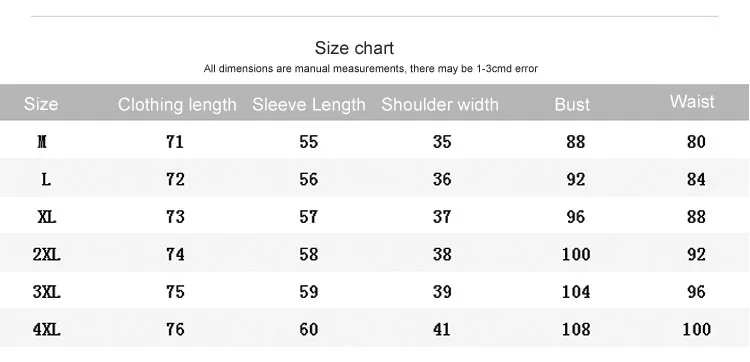Viewport: 750px width, 362px height.
Task: Select bust value 104 in 3XL row
Action: pos(575,292)
